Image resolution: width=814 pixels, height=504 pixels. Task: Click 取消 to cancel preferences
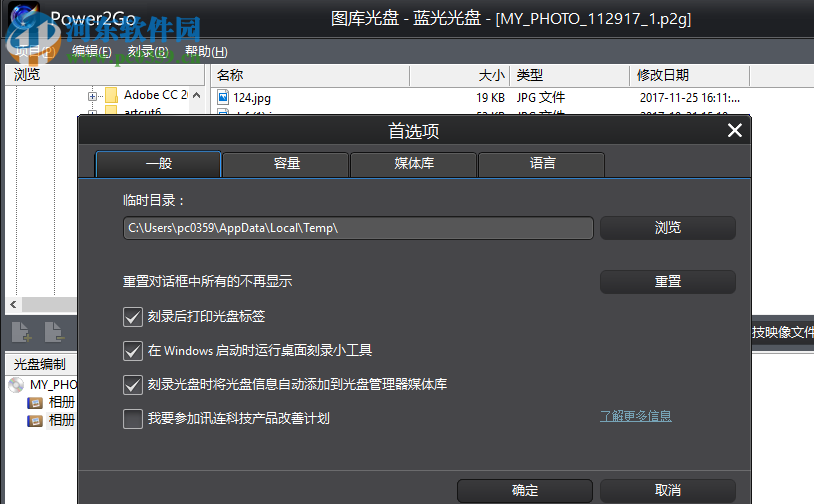click(668, 491)
